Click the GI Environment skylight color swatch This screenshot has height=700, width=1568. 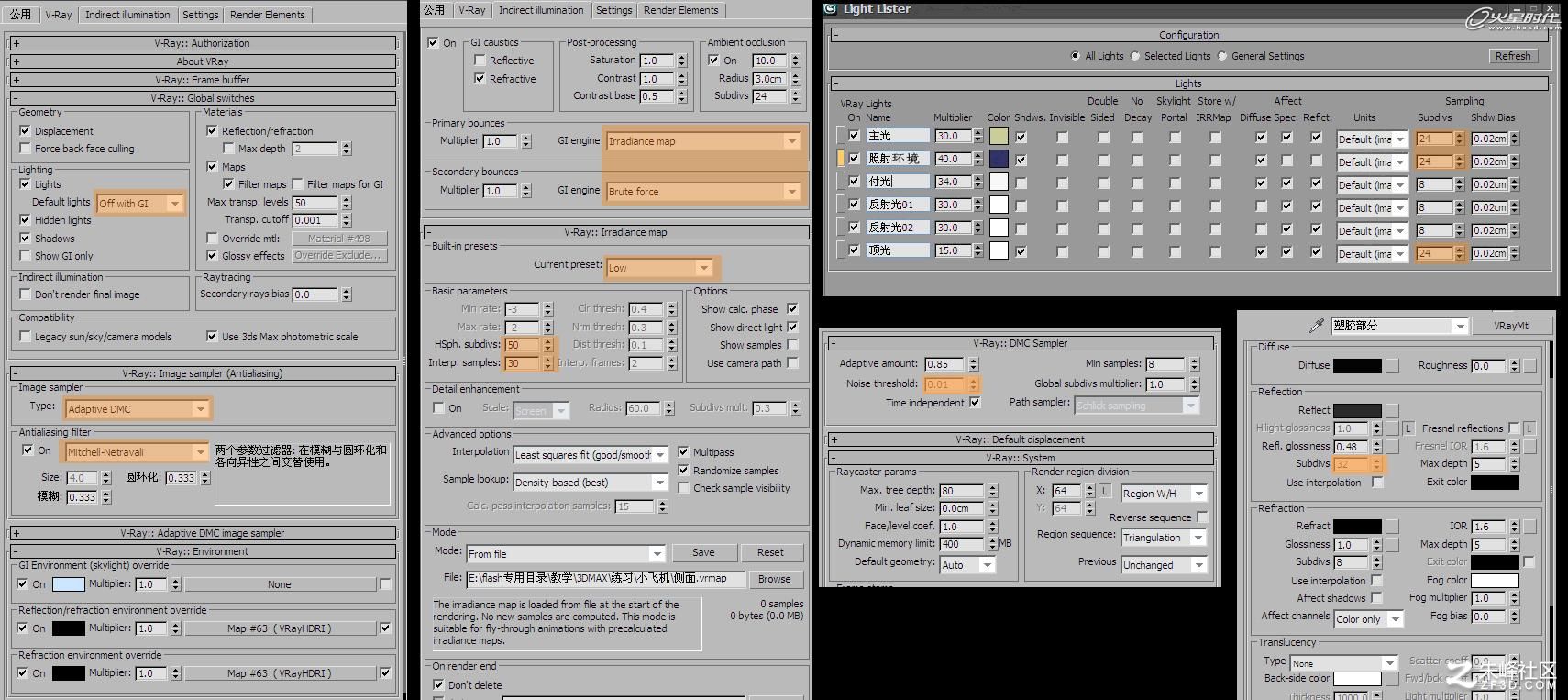coord(69,584)
